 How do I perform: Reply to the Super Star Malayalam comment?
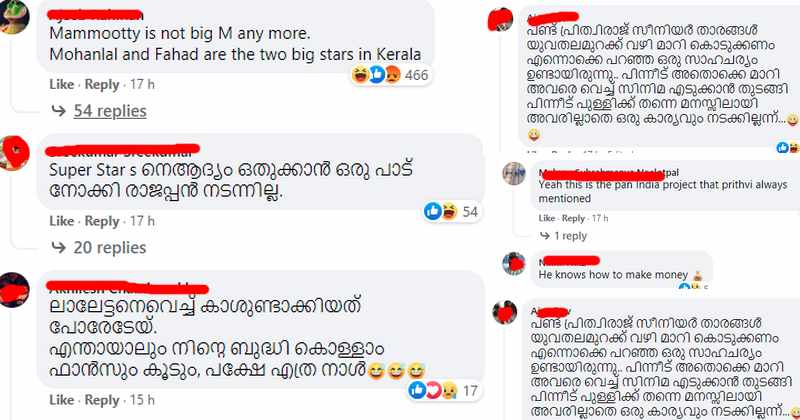pyautogui.click(x=102, y=221)
